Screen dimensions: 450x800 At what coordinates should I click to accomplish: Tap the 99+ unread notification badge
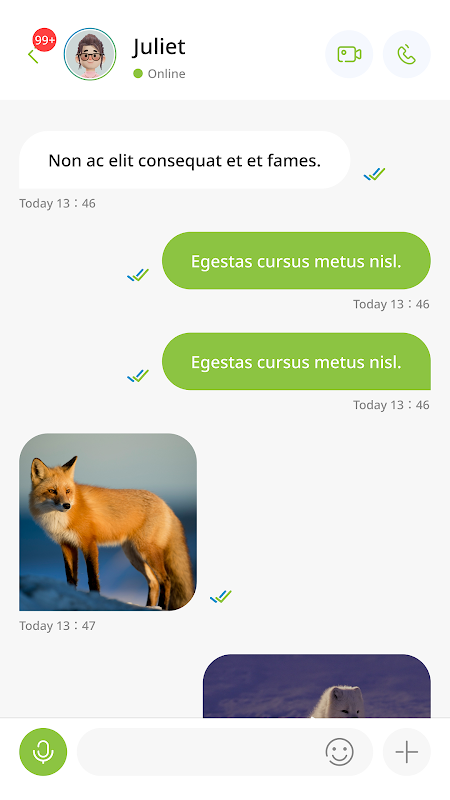[x=45, y=40]
